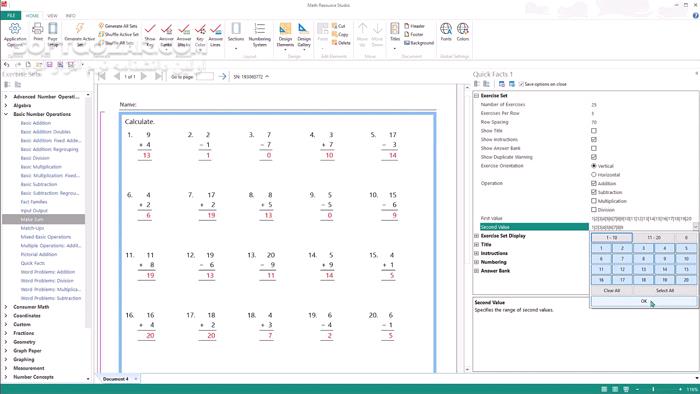Expand Geometry category
Image resolution: width=700 pixels, height=394 pixels.
[6, 342]
